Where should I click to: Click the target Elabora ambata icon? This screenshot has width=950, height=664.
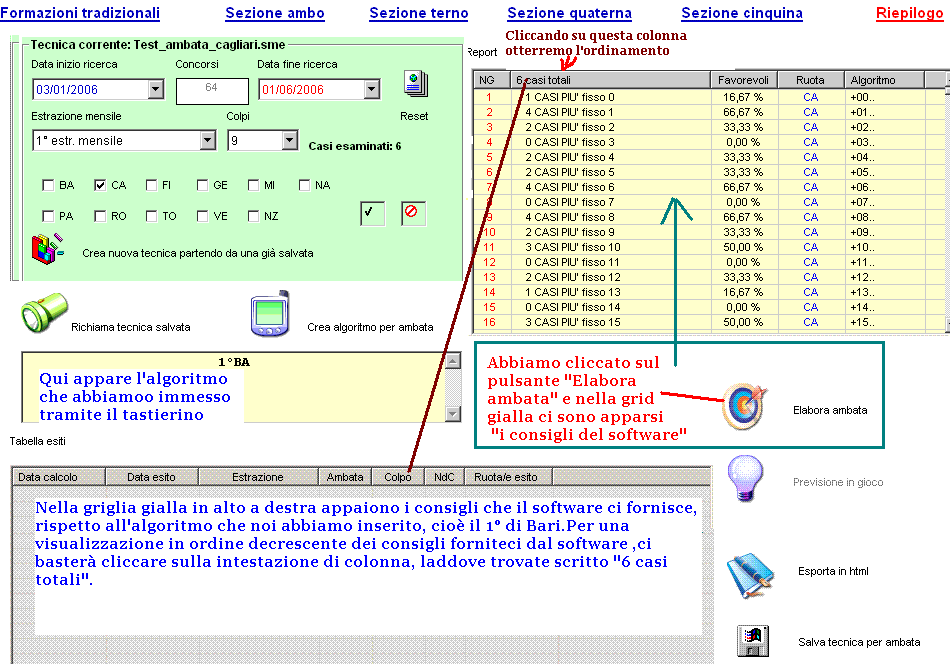point(745,406)
